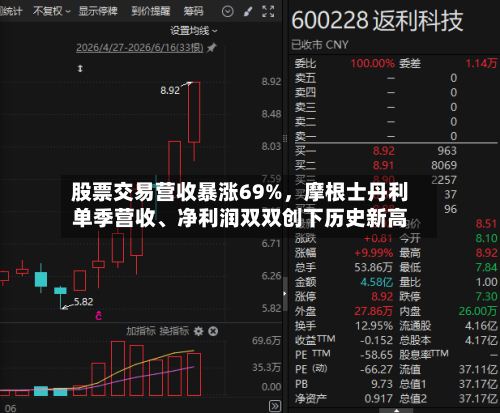Image resolution: width=500 pixels, height=413 pixels.
Task: Click the 今开 value 8.10
Action: (486, 238)
